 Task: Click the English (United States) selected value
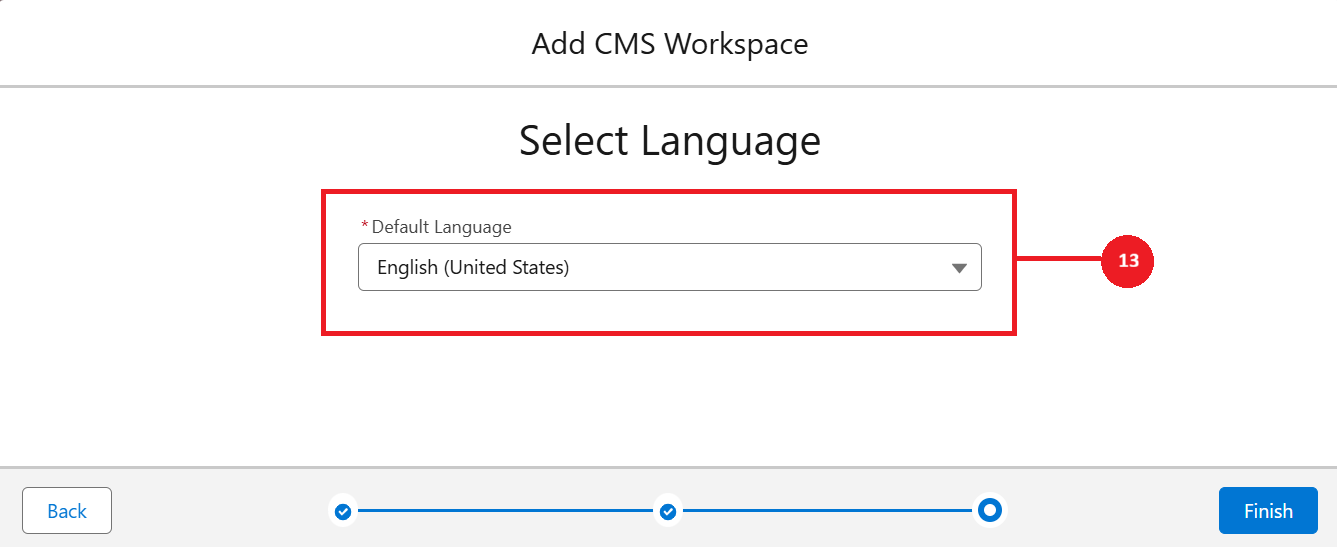pos(473,267)
